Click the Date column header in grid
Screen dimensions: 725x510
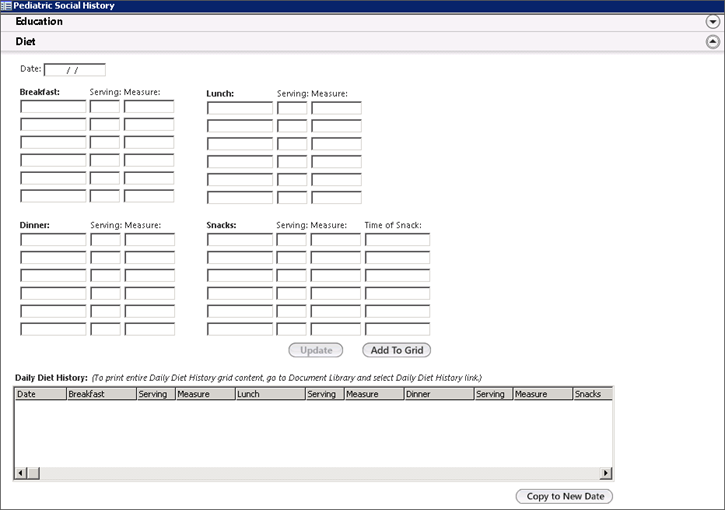[40, 394]
